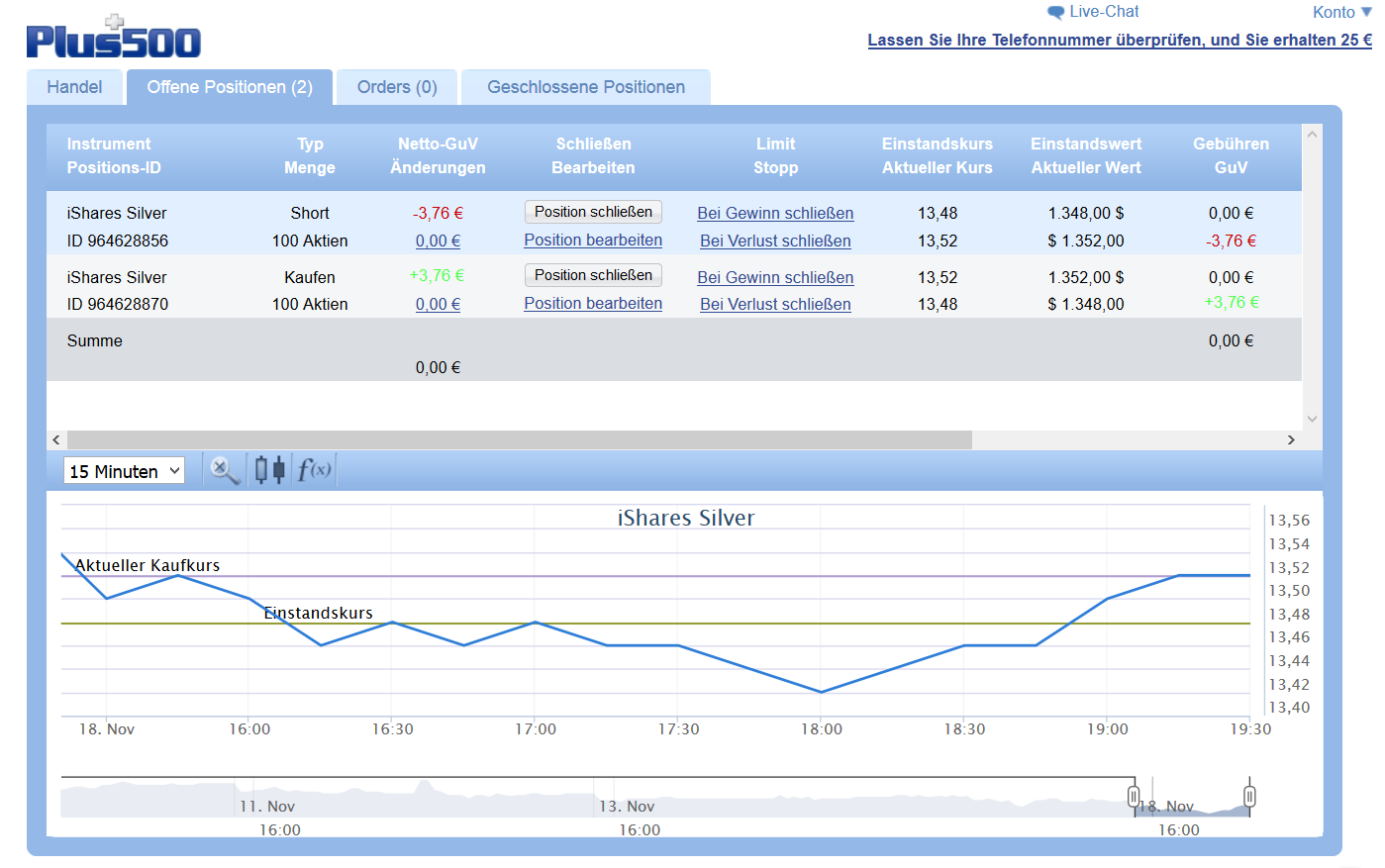The height and width of the screenshot is (868, 1385).
Task: Click the Einstandskurs line label on chart
Action: tap(318, 613)
